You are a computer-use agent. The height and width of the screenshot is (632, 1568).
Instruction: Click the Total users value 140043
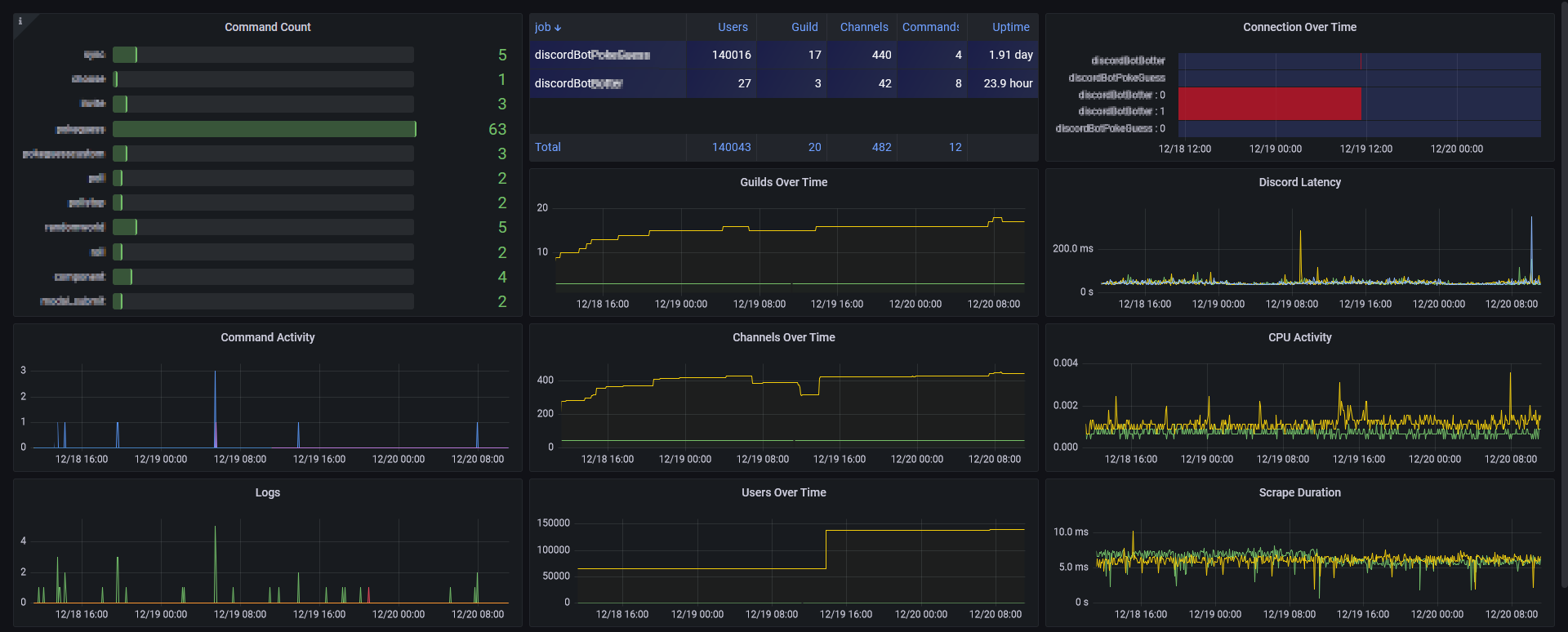[x=731, y=147]
